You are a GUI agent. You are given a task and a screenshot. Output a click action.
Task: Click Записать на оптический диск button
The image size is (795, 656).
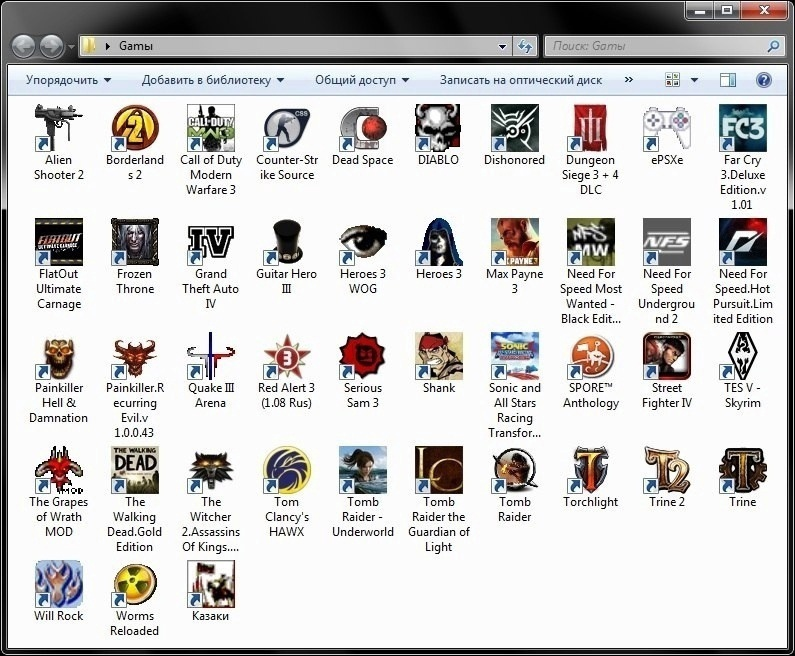[521, 80]
